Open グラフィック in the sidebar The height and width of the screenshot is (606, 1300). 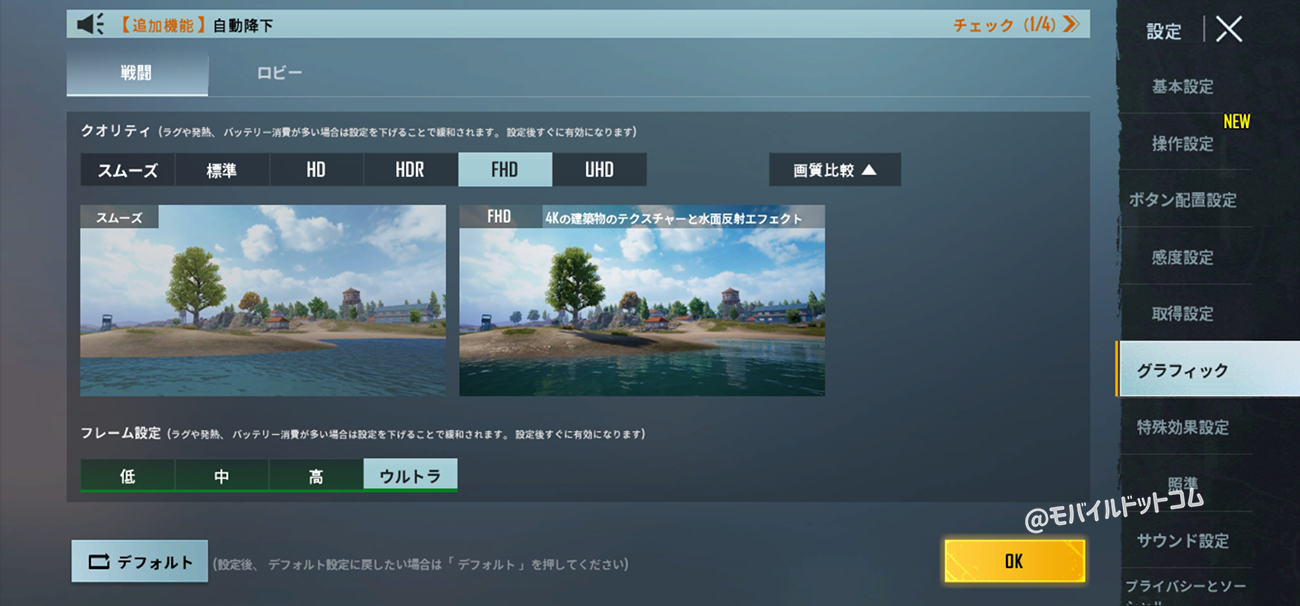(1208, 370)
